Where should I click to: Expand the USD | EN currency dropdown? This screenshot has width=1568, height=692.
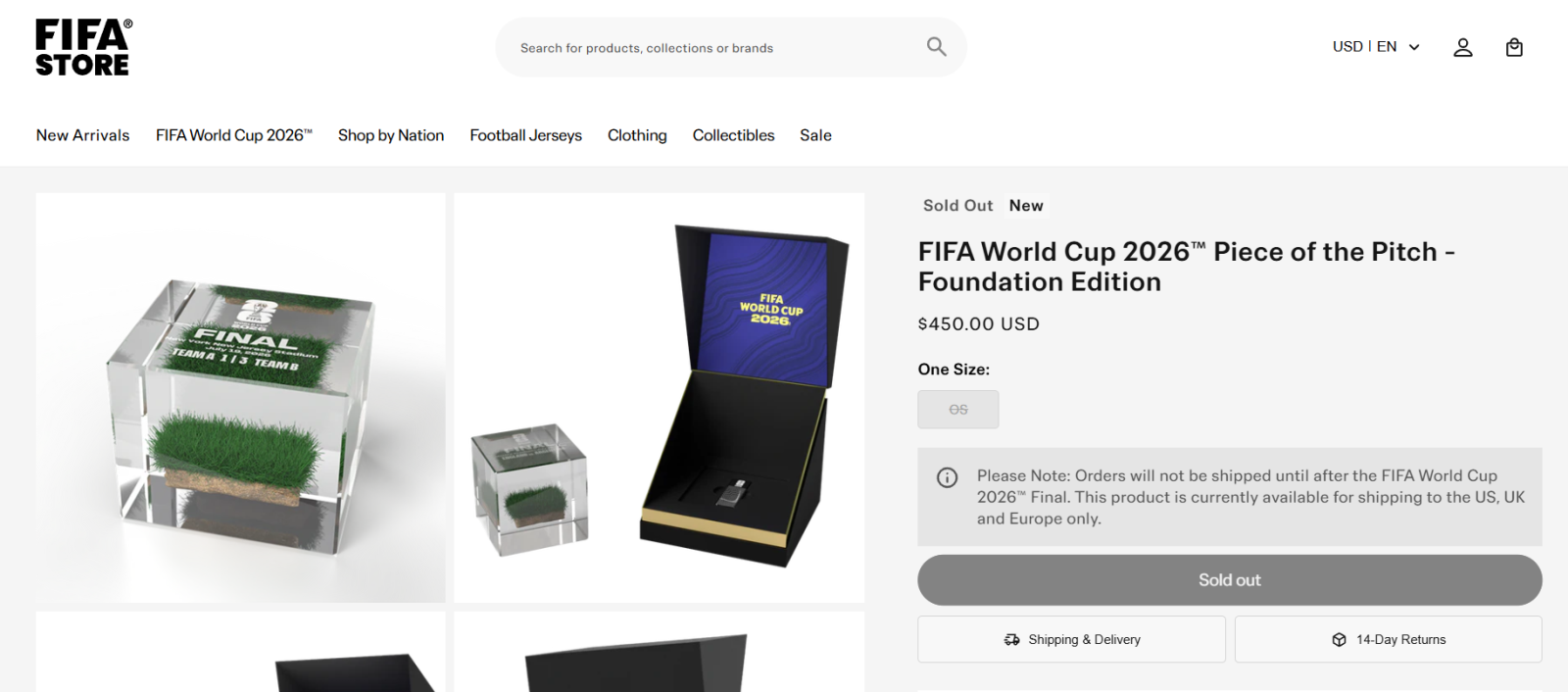tap(1376, 47)
